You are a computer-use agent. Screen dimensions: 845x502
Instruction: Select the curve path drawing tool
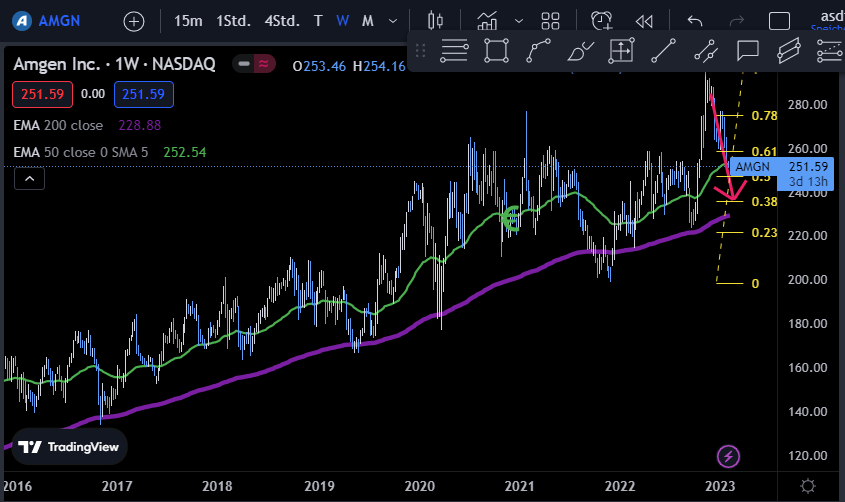pyautogui.click(x=538, y=51)
